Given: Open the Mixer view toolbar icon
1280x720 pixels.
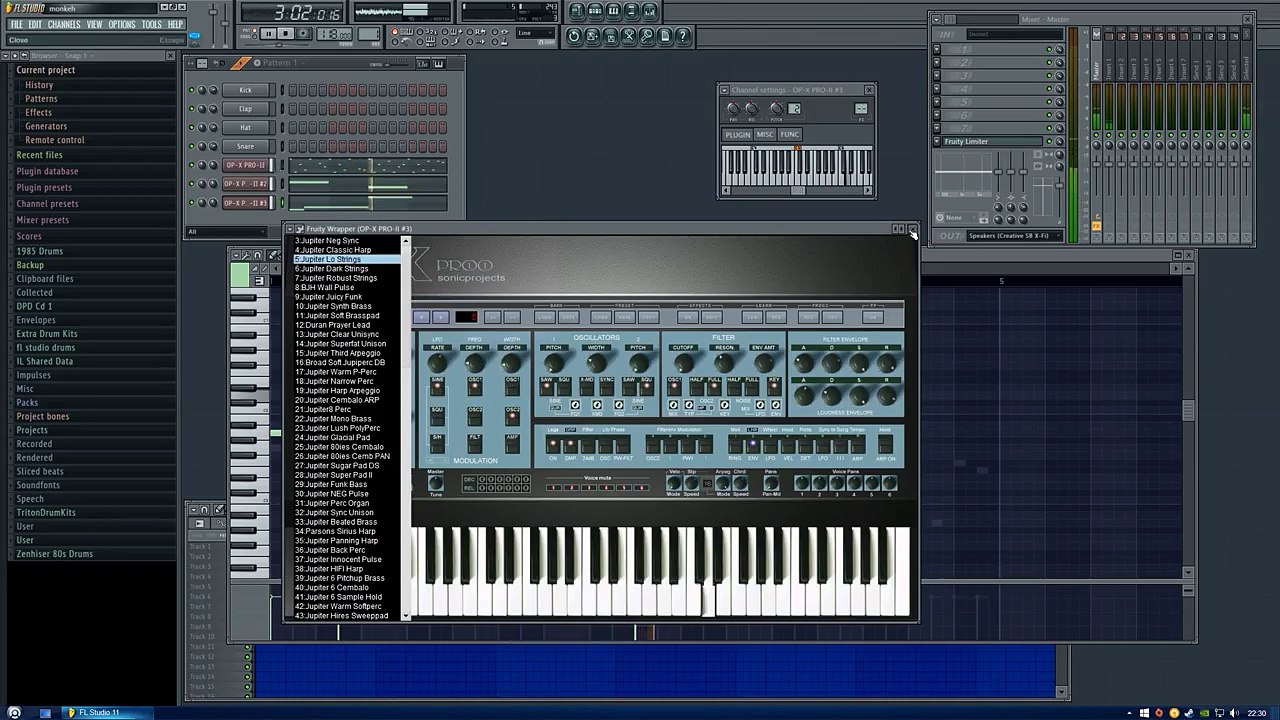Looking at the screenshot, I should pyautogui.click(x=649, y=11).
